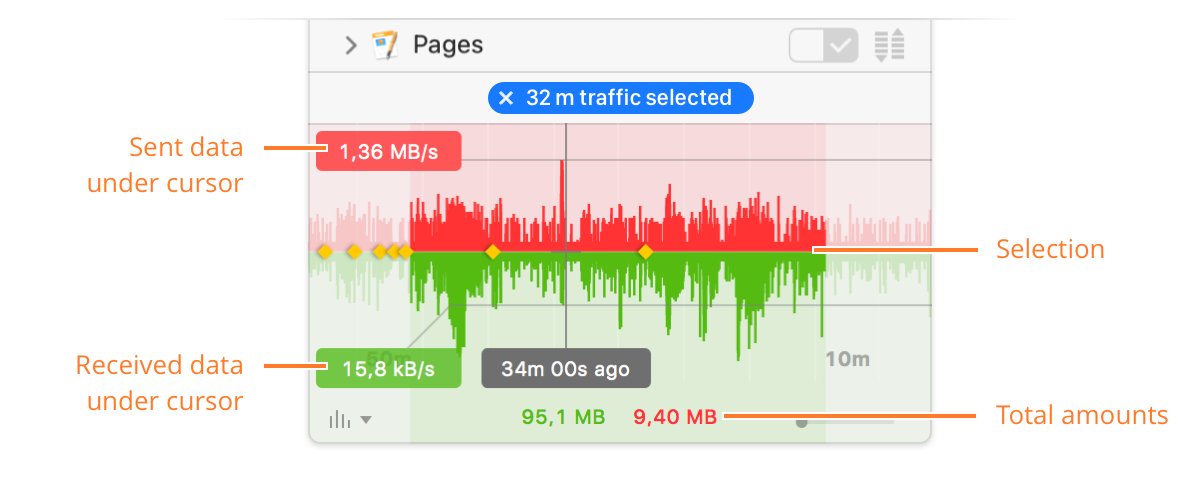Click the 34m 00s ago time label

[x=566, y=368]
